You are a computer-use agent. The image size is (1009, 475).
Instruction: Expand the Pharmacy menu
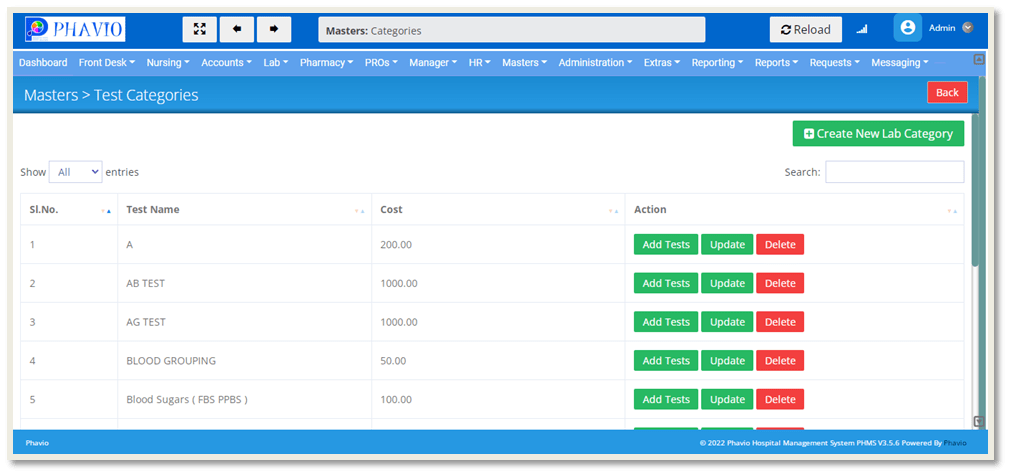pos(327,62)
